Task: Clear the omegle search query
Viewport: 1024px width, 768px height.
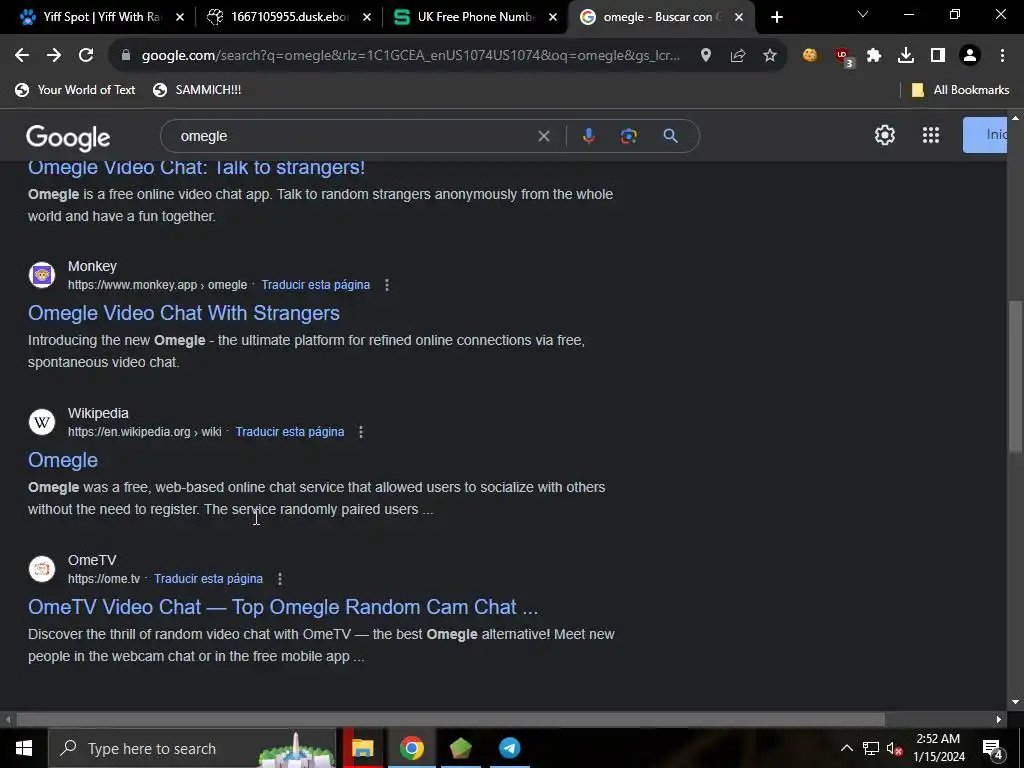Action: tap(543, 136)
